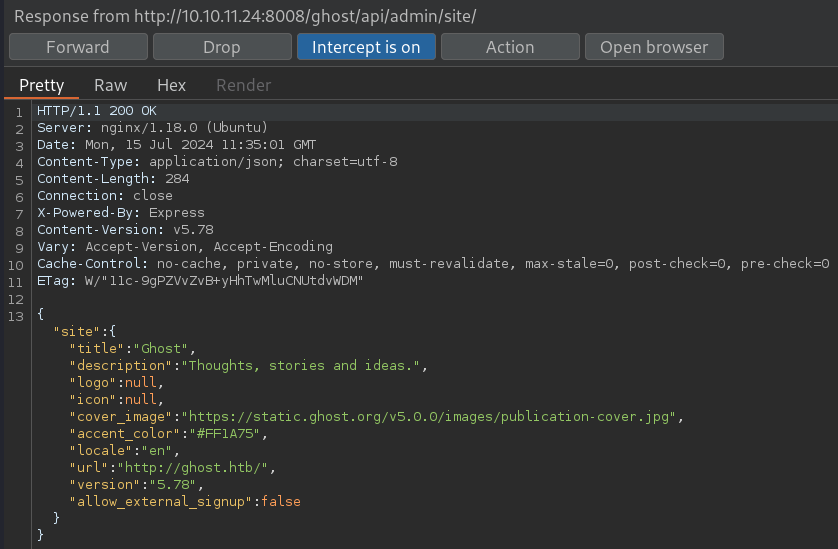Switch to the Hex tab
The height and width of the screenshot is (549, 838).
172,86
